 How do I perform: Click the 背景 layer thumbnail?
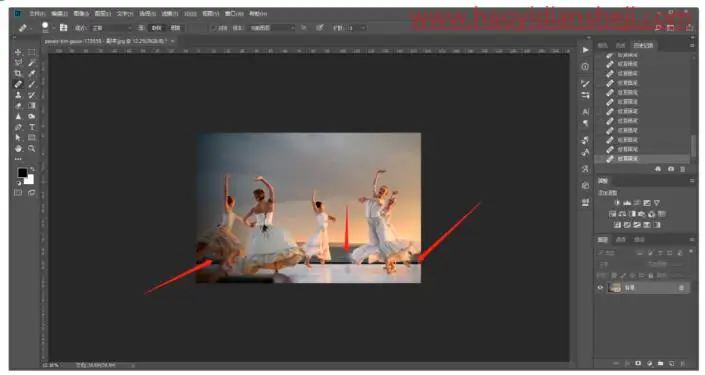[x=614, y=288]
